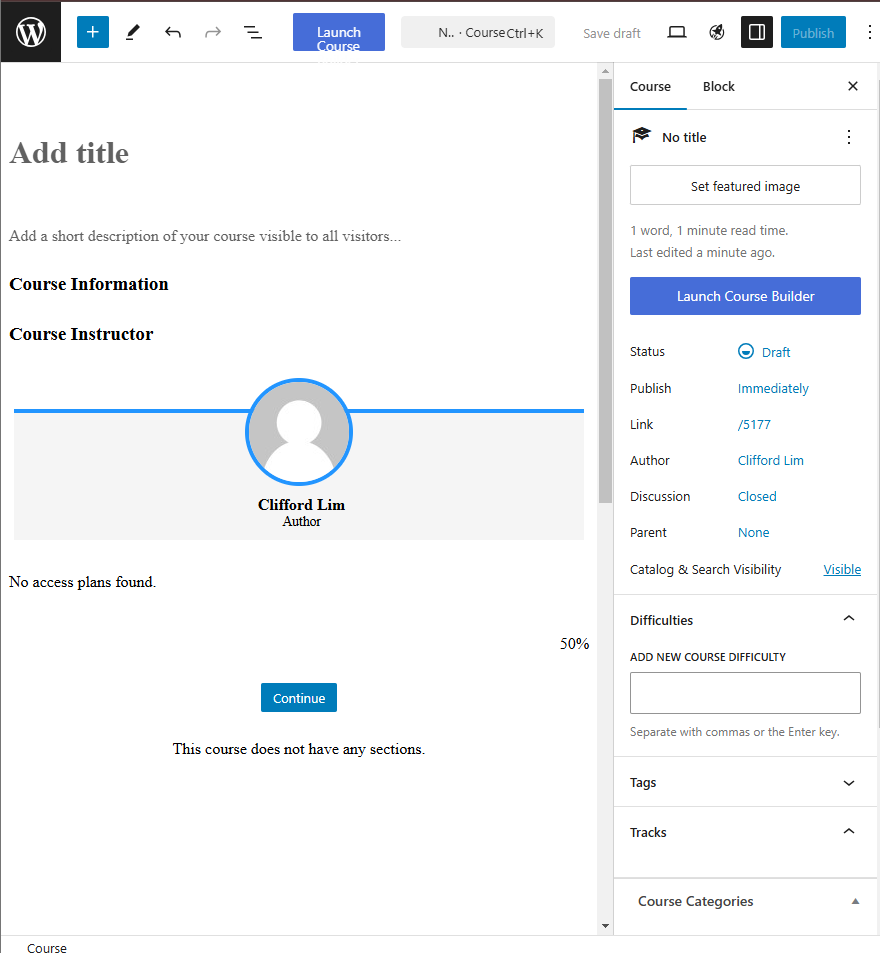Click the WordPress logo icon
This screenshot has height=953, width=880.
pyautogui.click(x=30, y=32)
